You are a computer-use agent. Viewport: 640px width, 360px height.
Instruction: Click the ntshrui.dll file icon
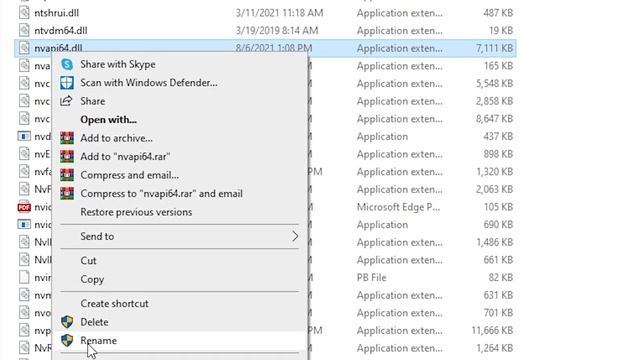click(x=24, y=13)
